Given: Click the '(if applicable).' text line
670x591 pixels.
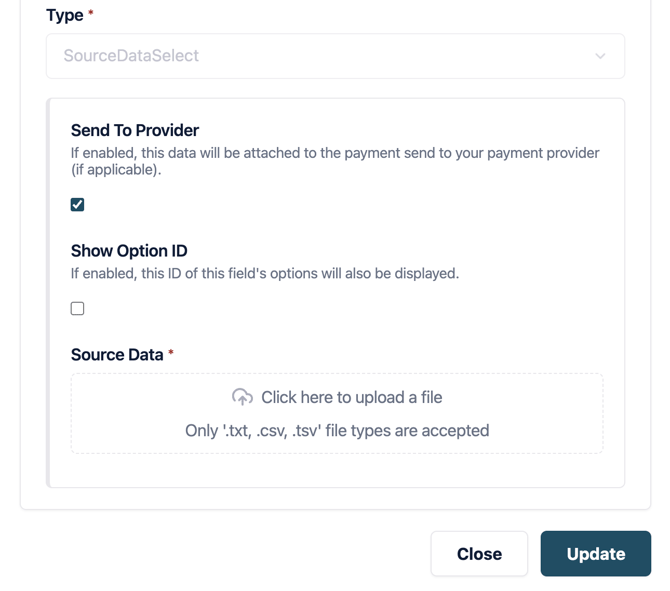Looking at the screenshot, I should coord(116,169).
